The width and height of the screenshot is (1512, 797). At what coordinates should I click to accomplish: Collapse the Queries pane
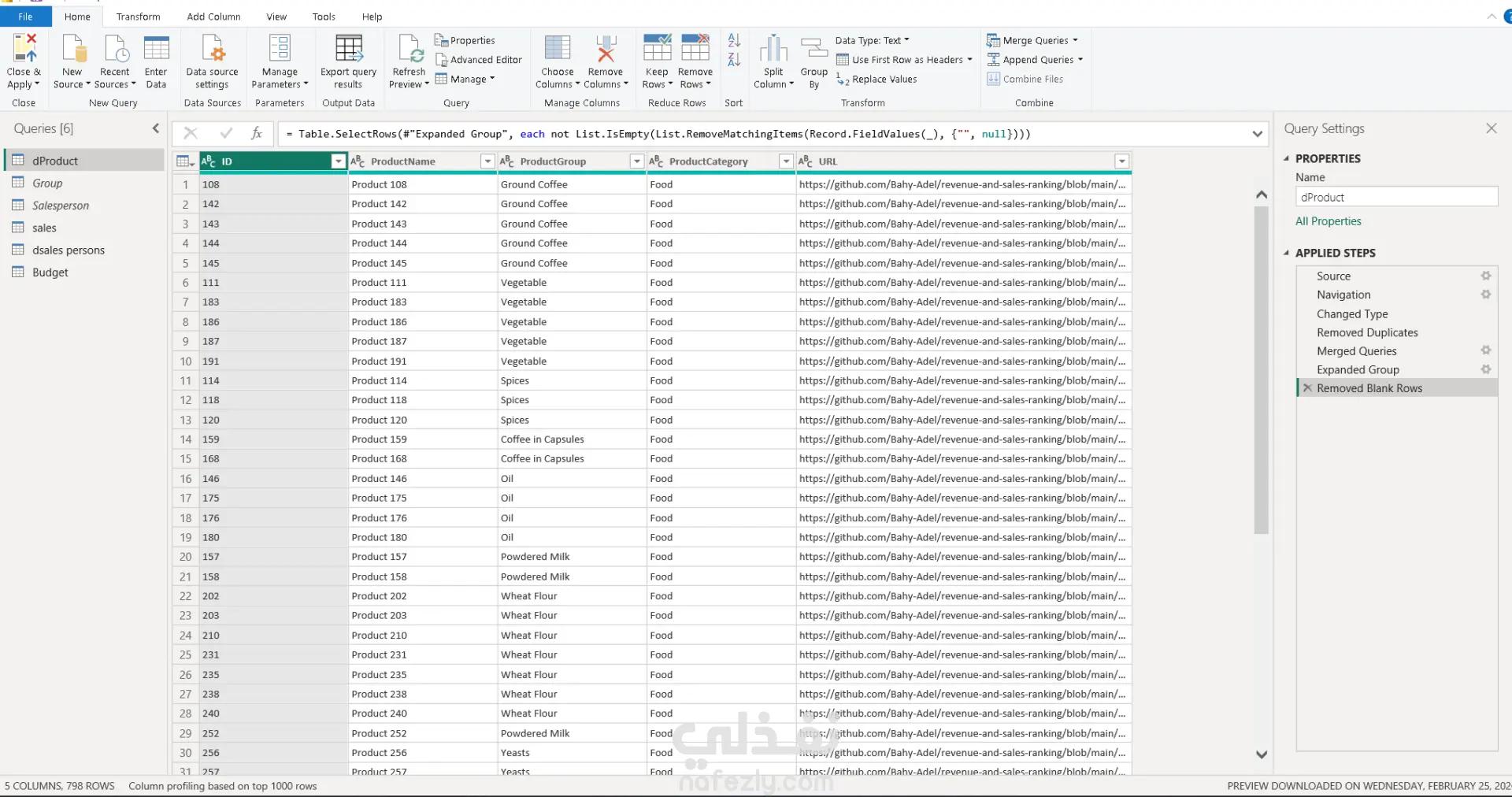pos(156,128)
